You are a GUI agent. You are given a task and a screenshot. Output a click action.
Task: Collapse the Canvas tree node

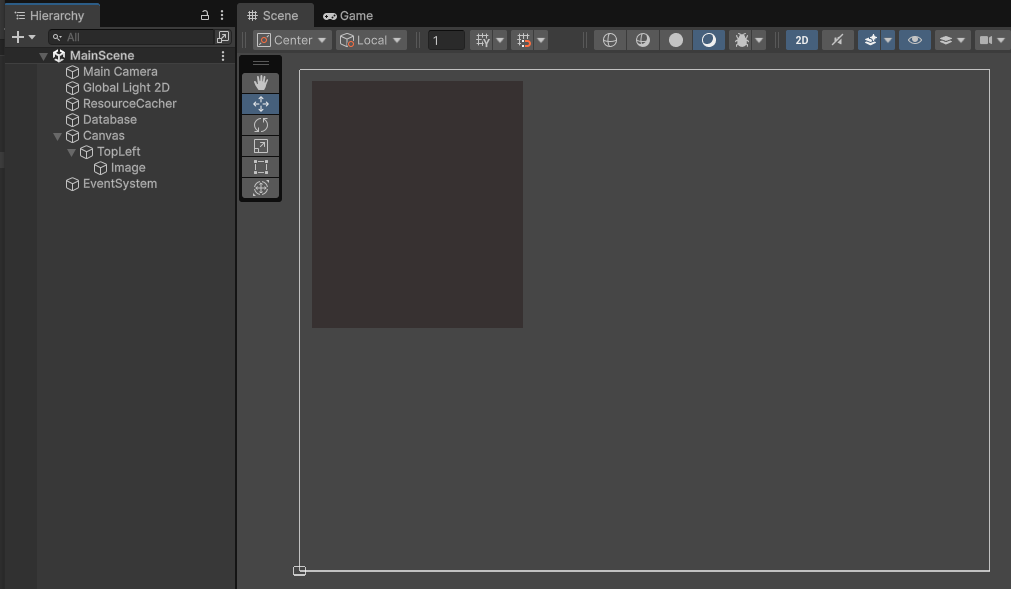tap(58, 136)
